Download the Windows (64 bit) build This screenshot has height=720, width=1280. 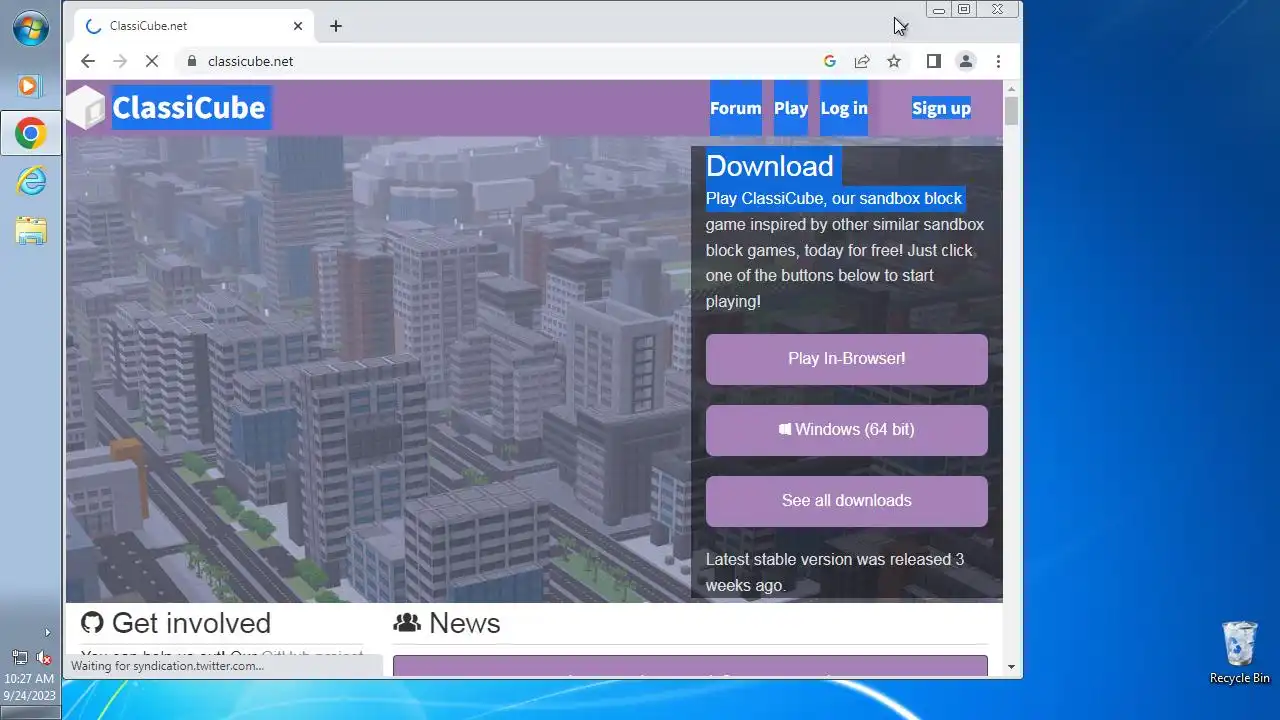tap(846, 429)
